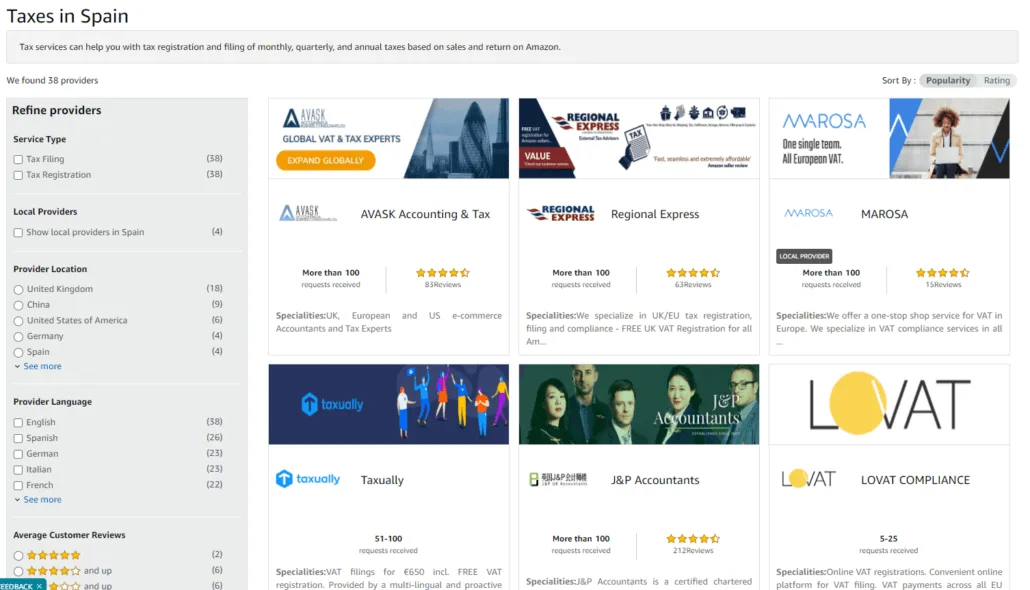Open J&P Accountants 212 Reviews link
This screenshot has height=590, width=1030.
(x=693, y=551)
